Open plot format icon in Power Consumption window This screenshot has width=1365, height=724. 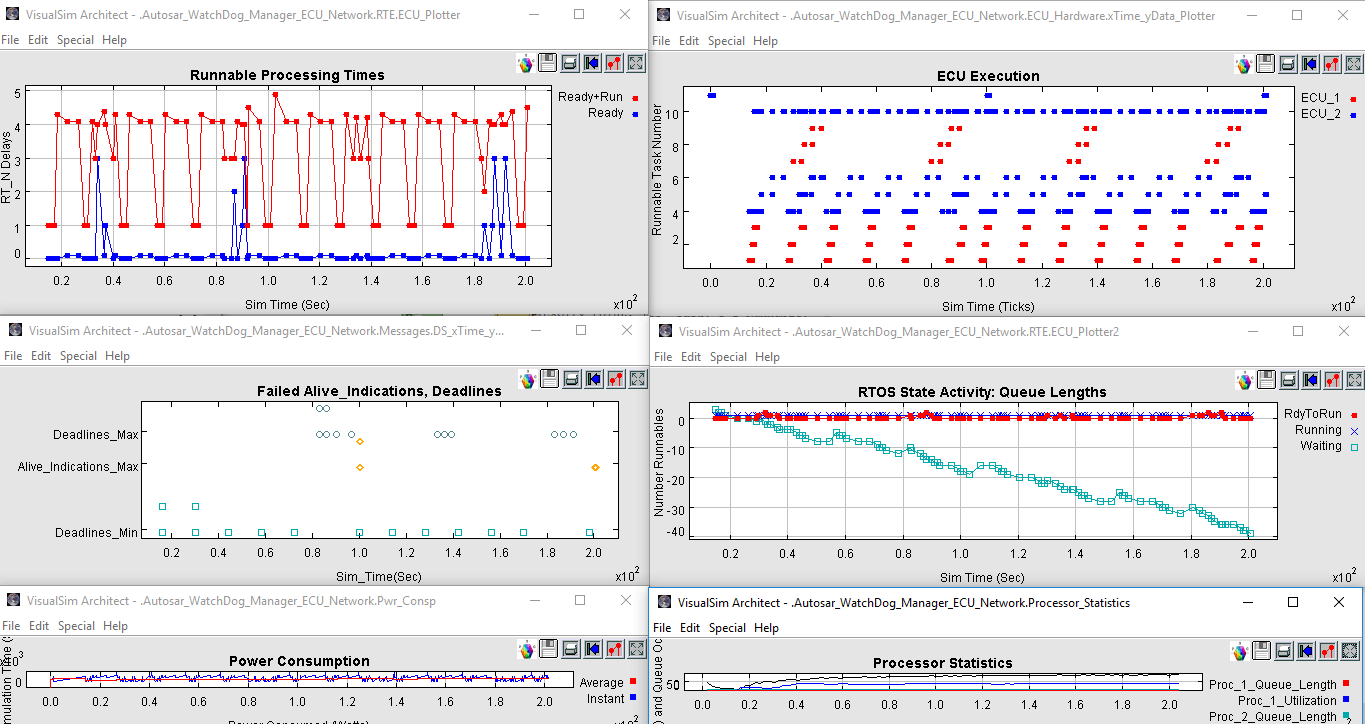pos(614,650)
